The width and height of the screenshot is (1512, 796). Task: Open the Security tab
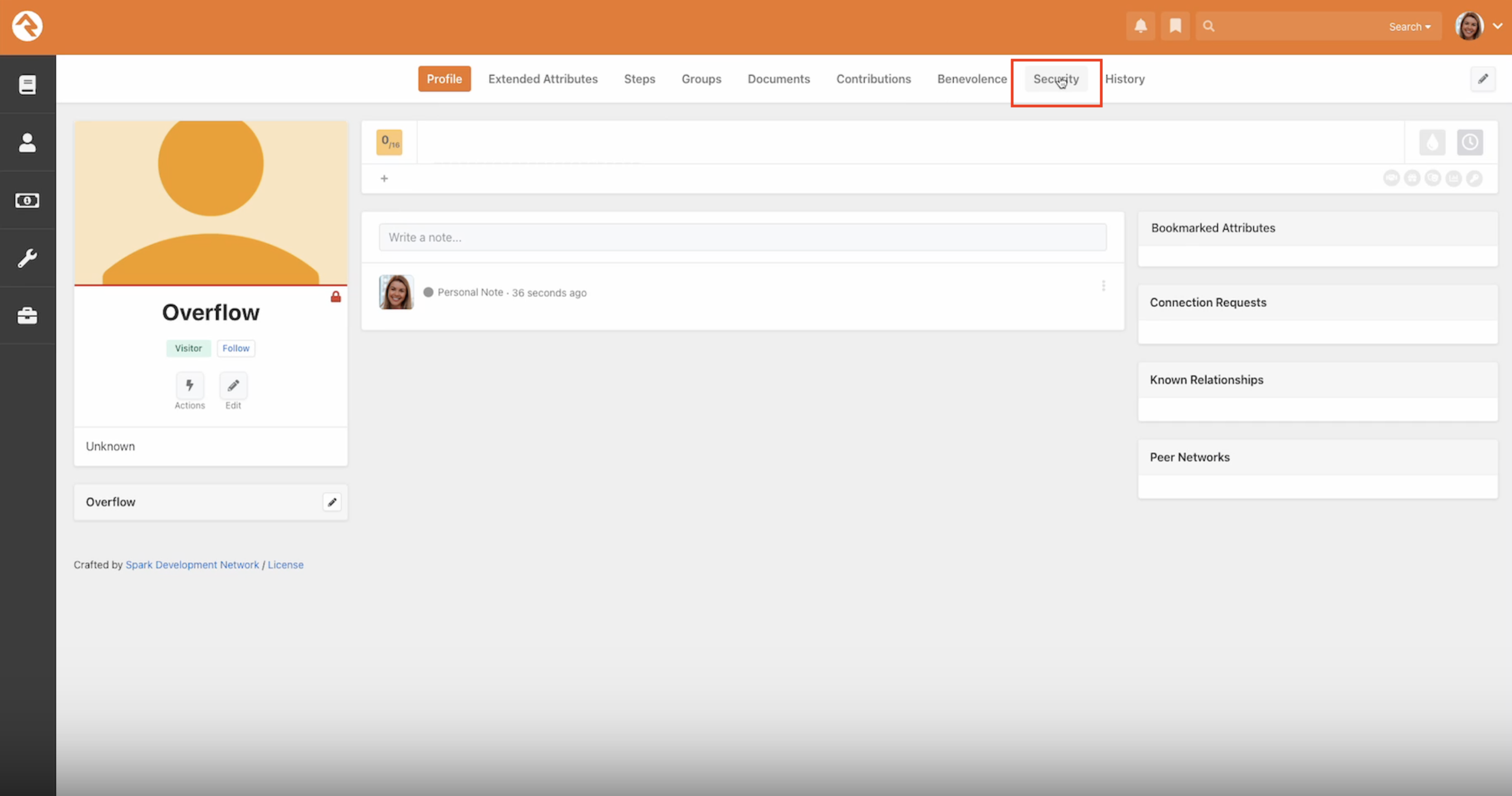pos(1056,79)
